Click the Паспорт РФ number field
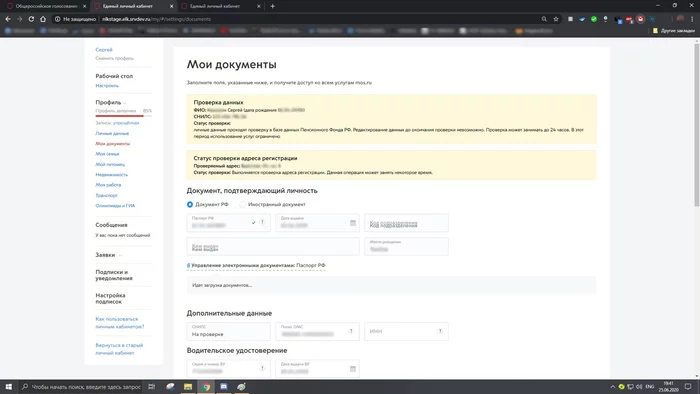The image size is (700, 394). [229, 223]
